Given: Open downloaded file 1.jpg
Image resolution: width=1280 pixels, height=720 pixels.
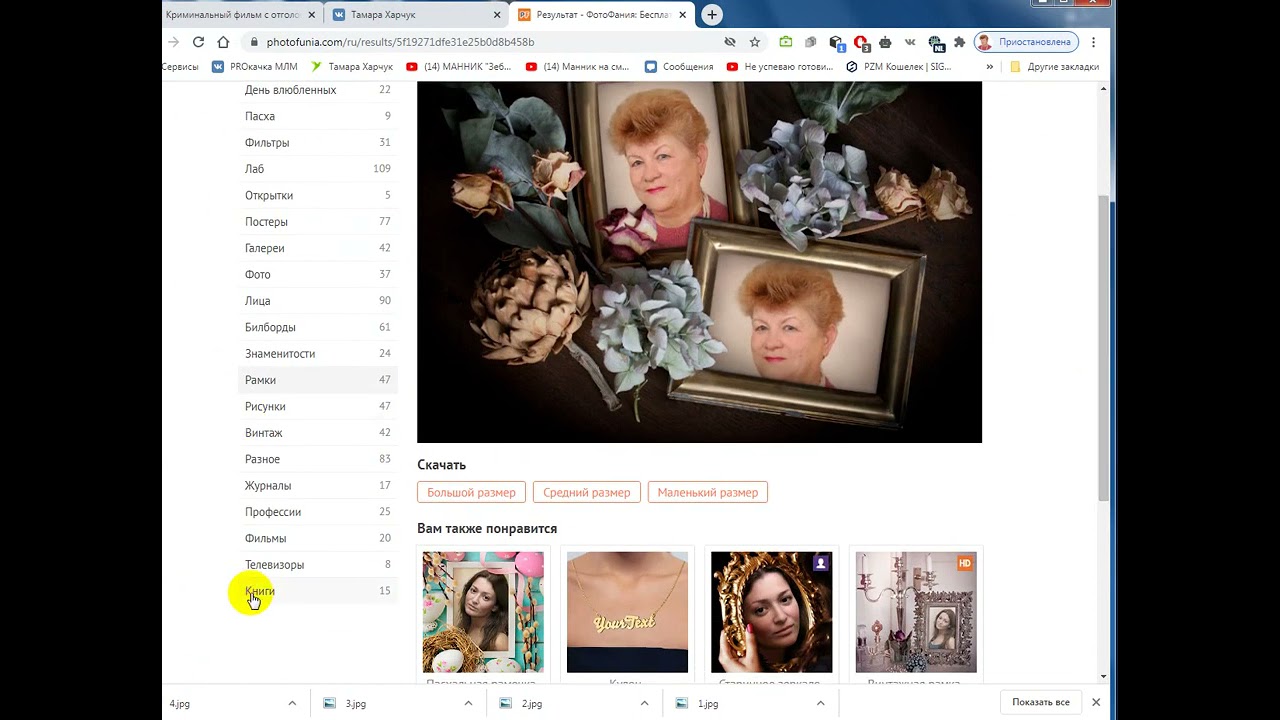Looking at the screenshot, I should 707,703.
